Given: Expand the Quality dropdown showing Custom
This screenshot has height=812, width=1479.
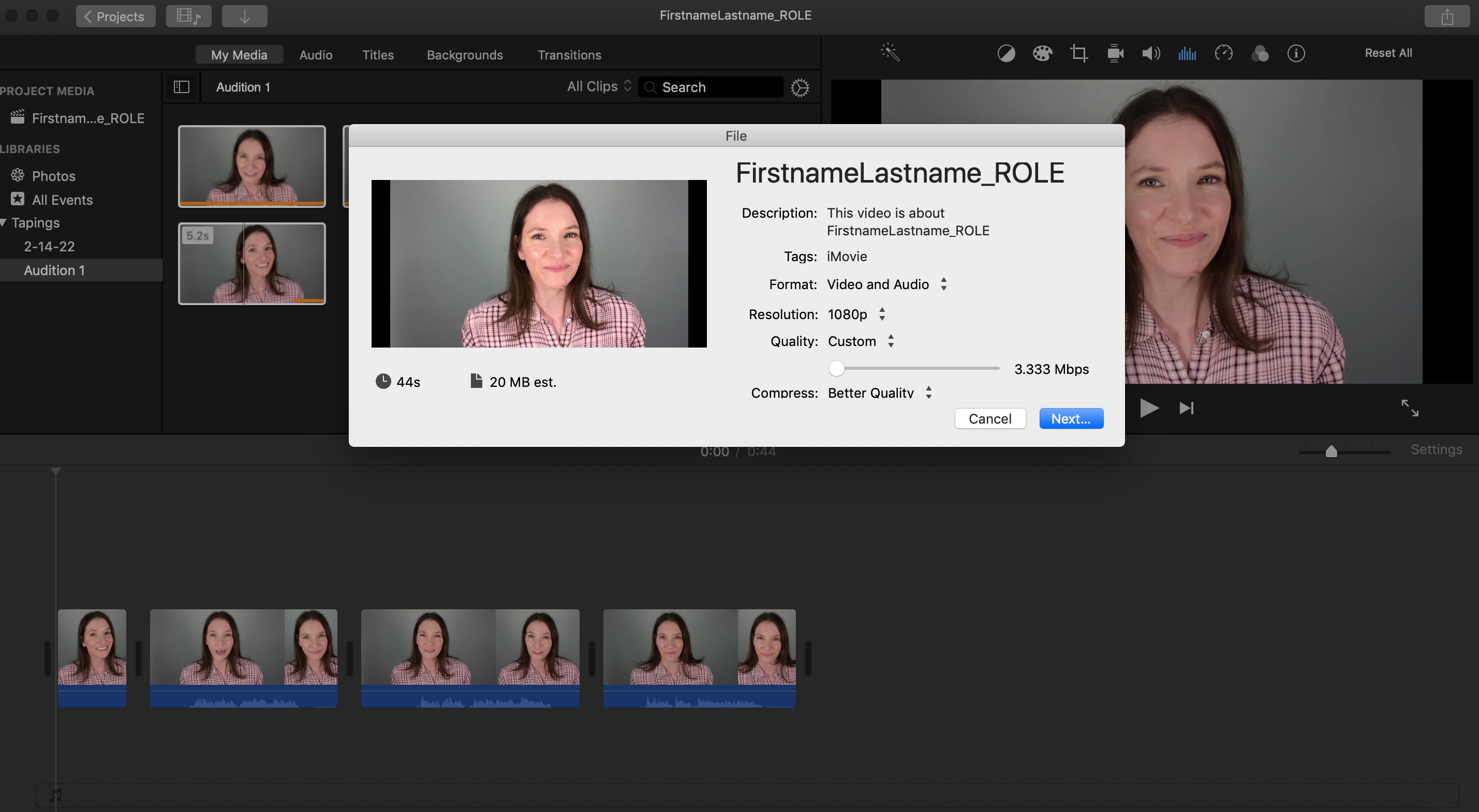Looking at the screenshot, I should pos(859,341).
